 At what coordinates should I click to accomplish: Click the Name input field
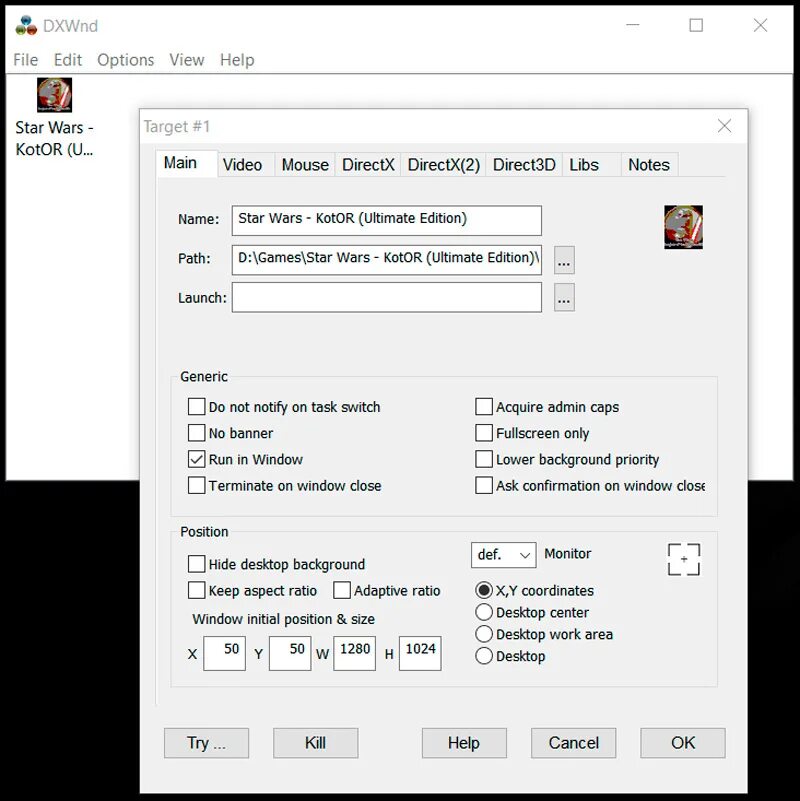pyautogui.click(x=387, y=220)
